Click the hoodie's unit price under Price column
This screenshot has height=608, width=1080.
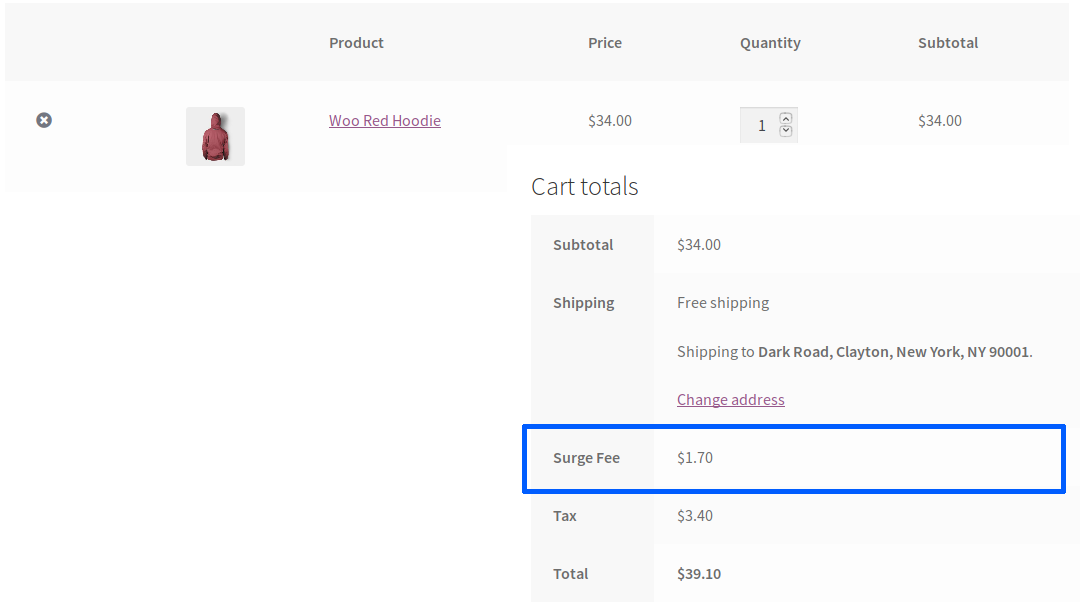[x=610, y=121]
